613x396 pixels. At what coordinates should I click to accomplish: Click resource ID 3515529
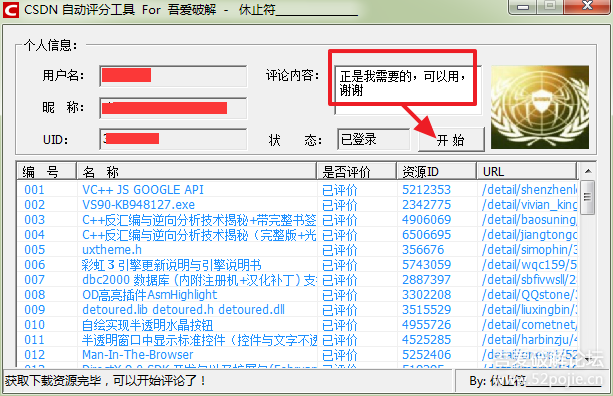pyautogui.click(x=427, y=310)
